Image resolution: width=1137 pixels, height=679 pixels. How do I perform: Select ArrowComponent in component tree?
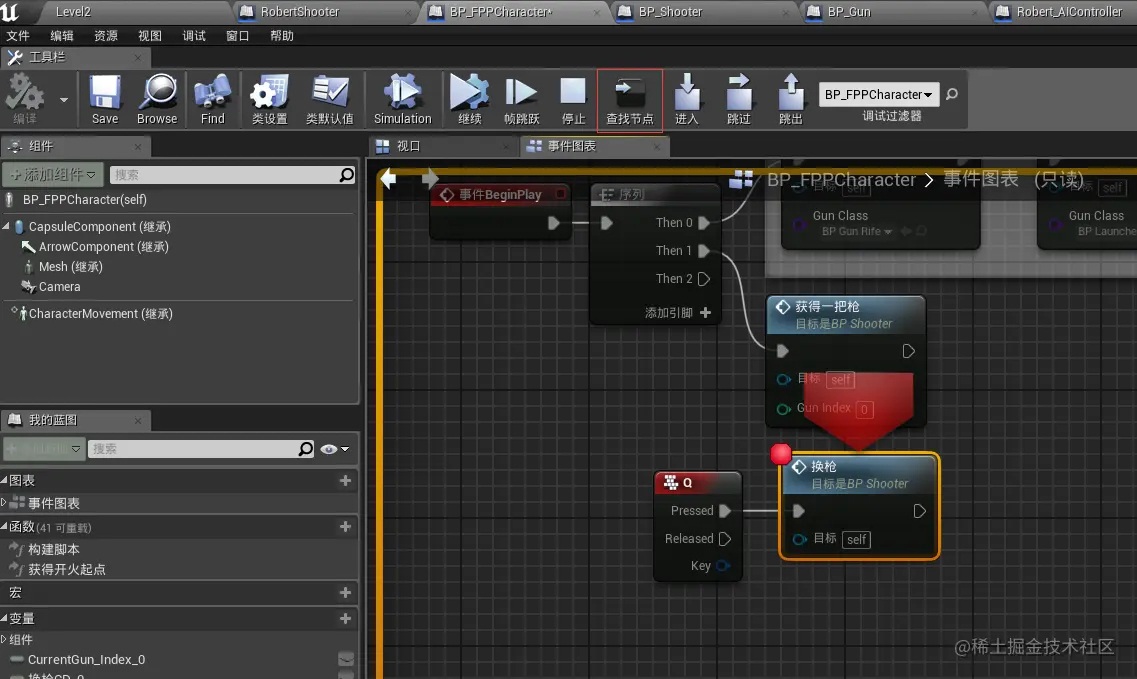click(x=103, y=247)
